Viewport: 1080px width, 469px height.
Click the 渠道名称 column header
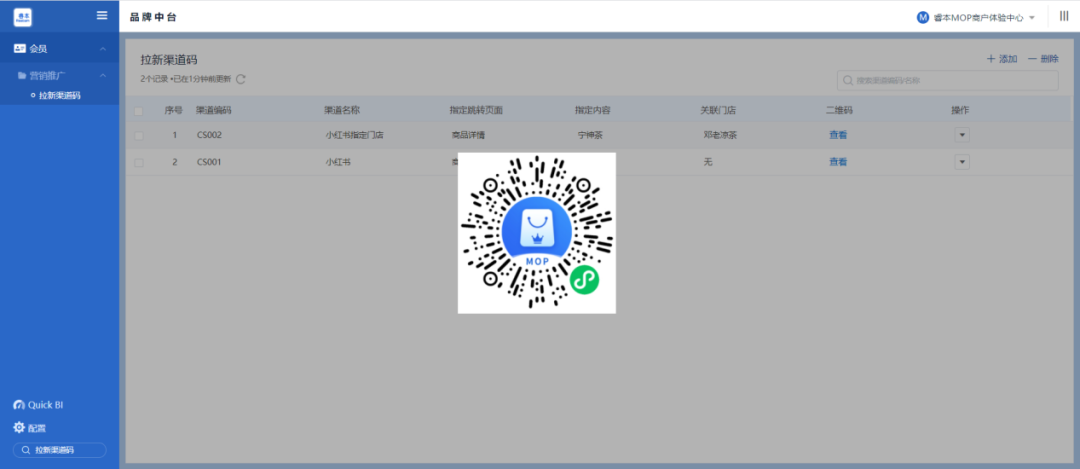click(342, 110)
